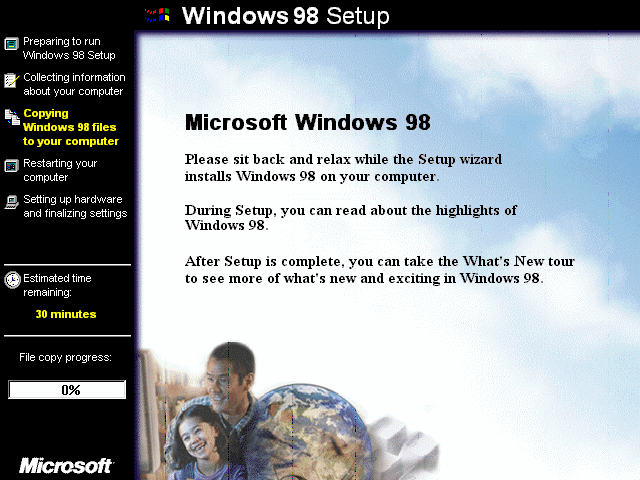Click the Collecting information notepad icon
640x480 pixels.
12,80
